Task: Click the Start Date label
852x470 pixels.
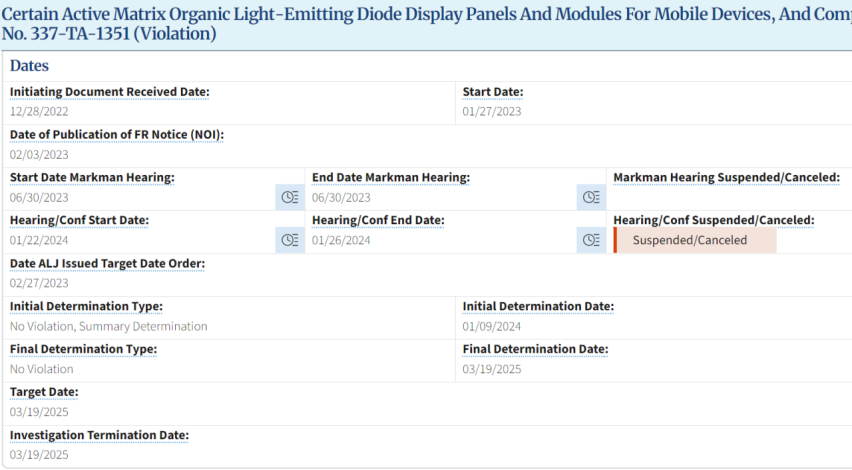Action: pyautogui.click(x=493, y=92)
